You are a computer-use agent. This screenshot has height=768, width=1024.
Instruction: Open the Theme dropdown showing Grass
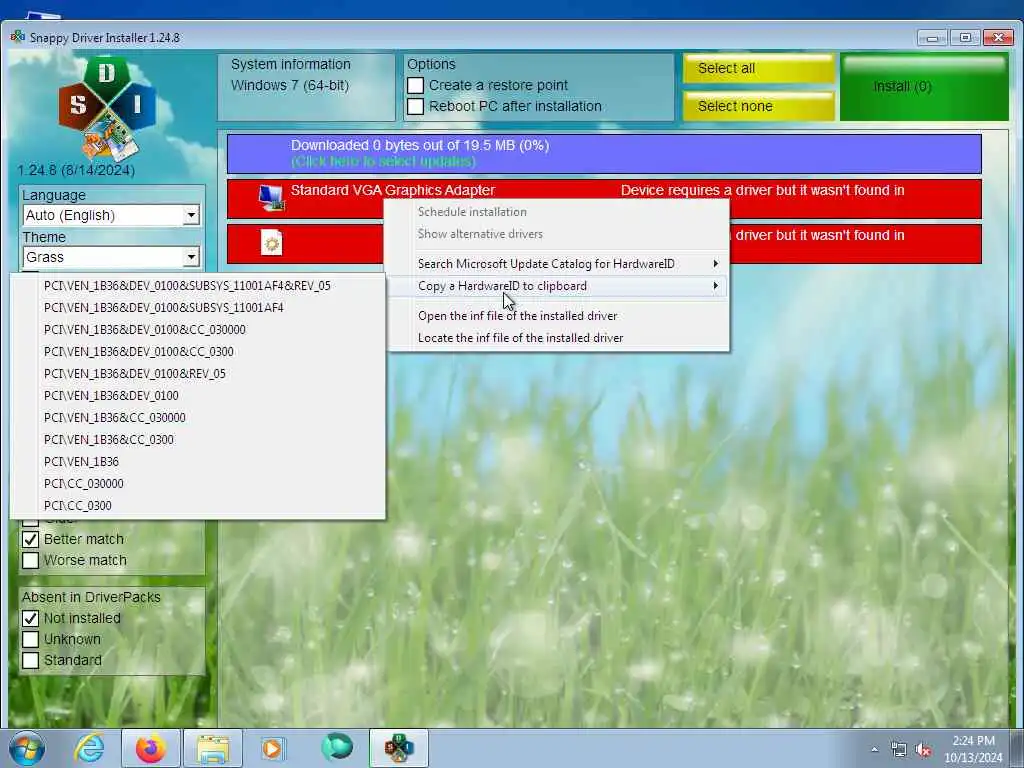111,257
